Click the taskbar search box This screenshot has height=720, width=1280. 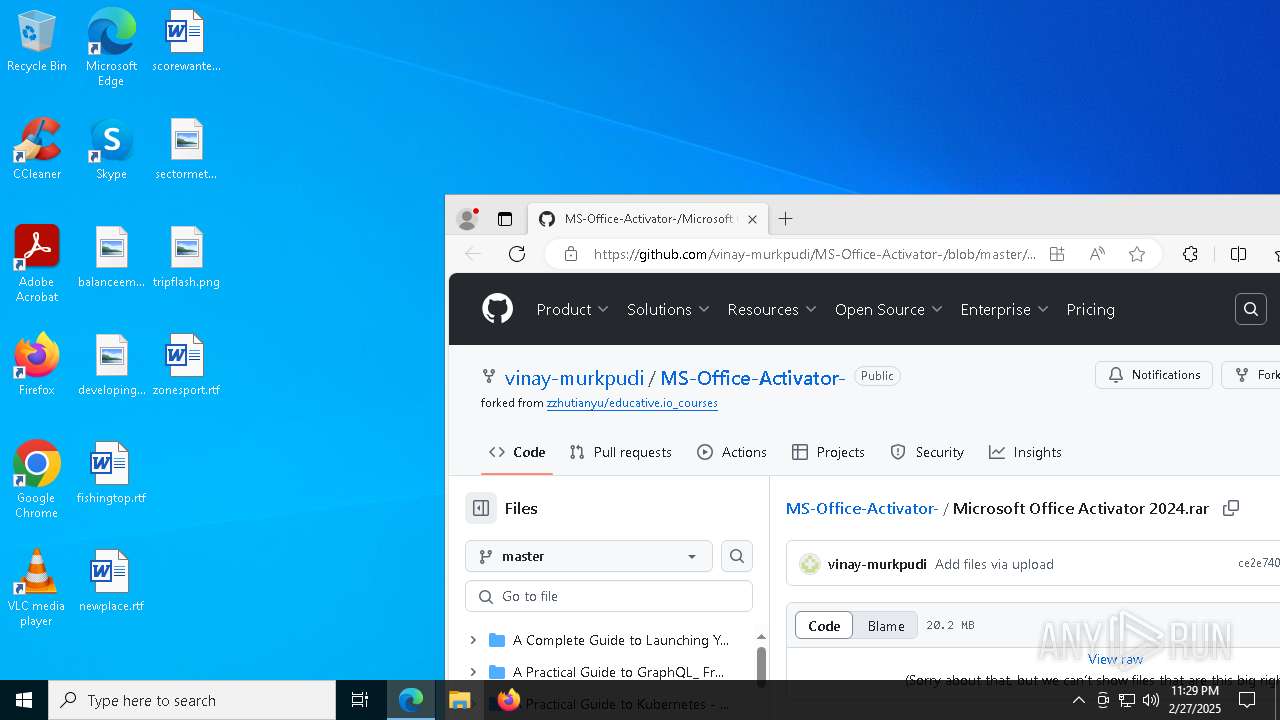click(192, 700)
